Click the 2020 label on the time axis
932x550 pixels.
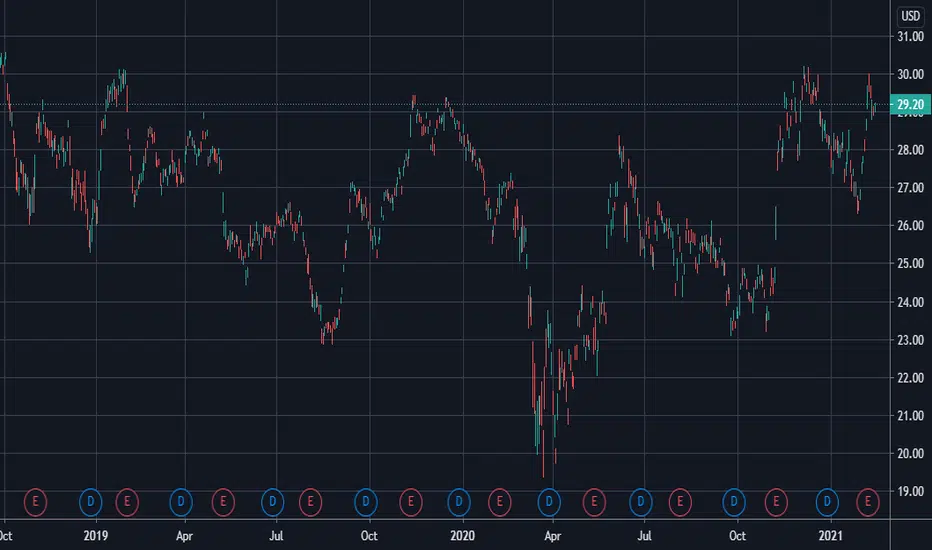click(462, 536)
